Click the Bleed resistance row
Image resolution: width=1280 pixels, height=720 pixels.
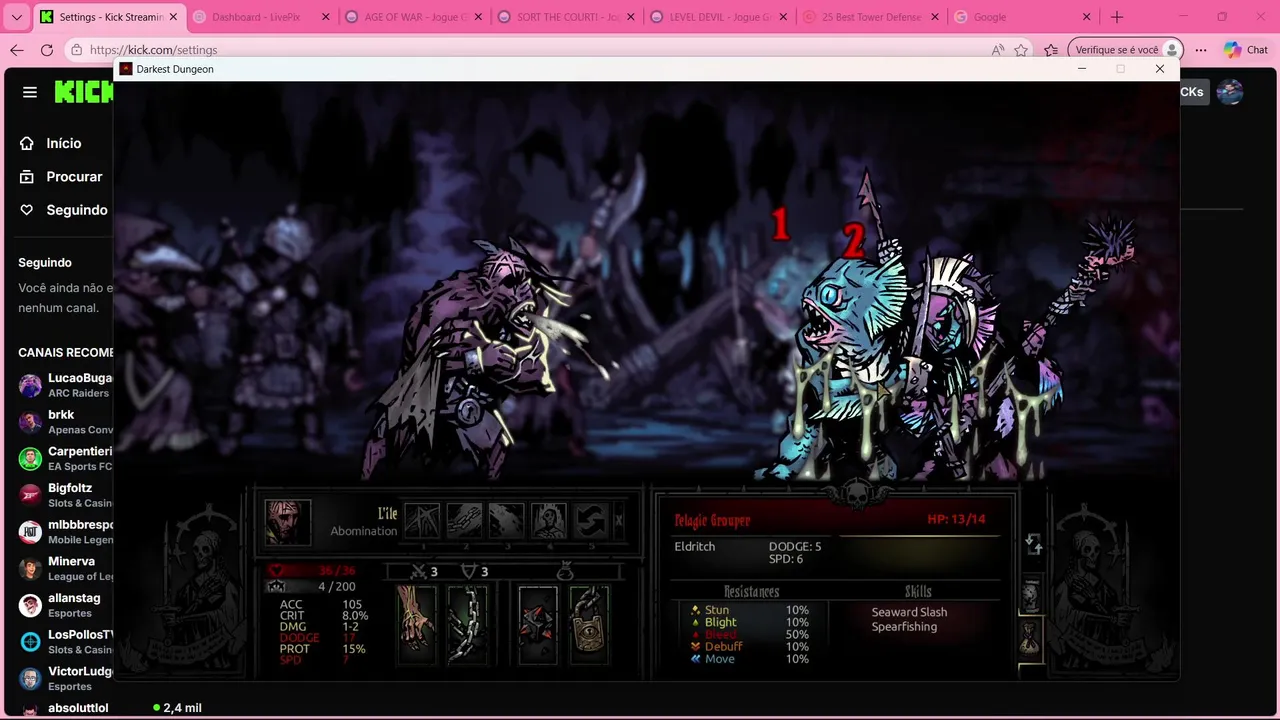coord(749,634)
